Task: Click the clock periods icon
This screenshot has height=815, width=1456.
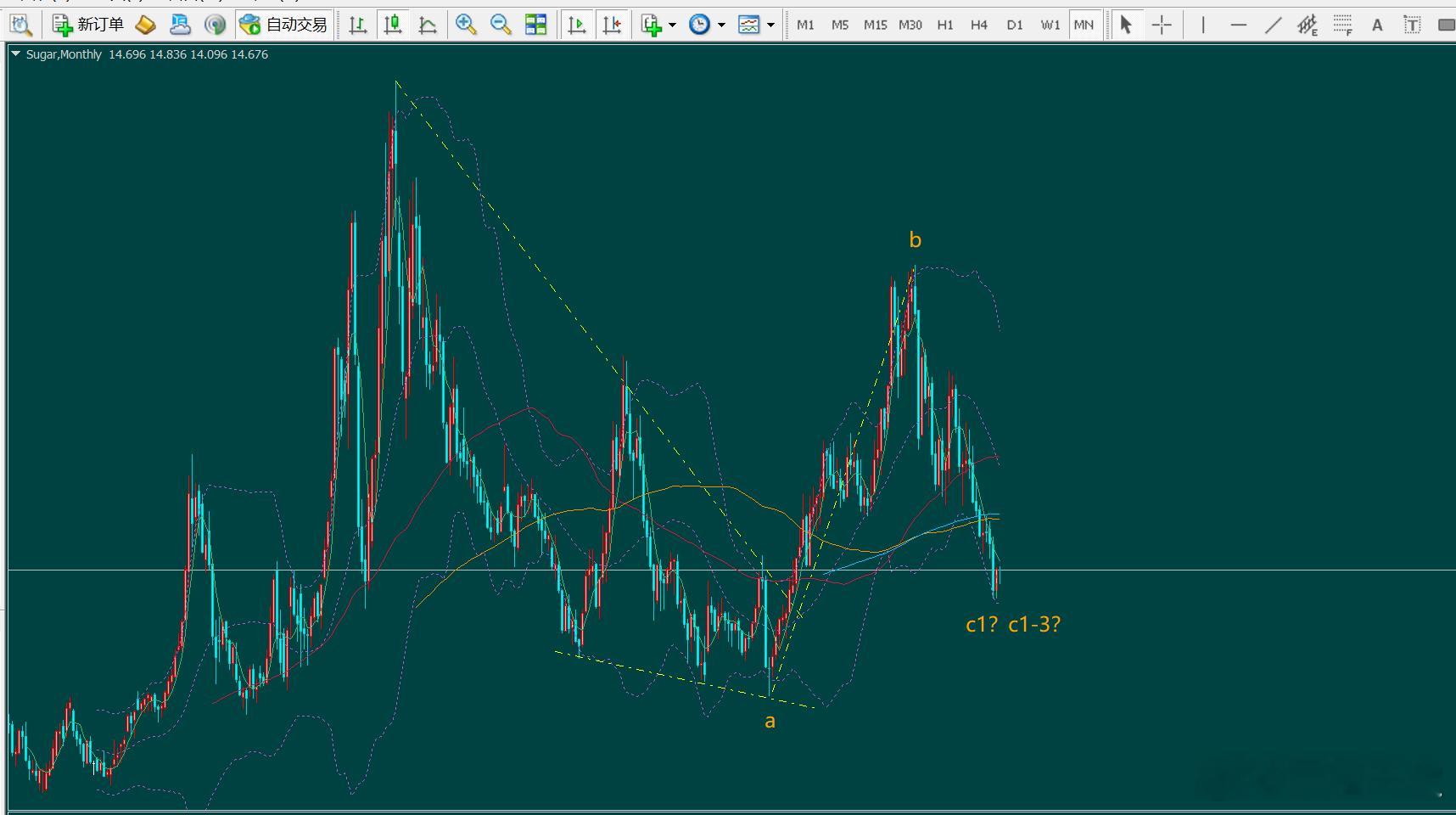Action: (699, 25)
